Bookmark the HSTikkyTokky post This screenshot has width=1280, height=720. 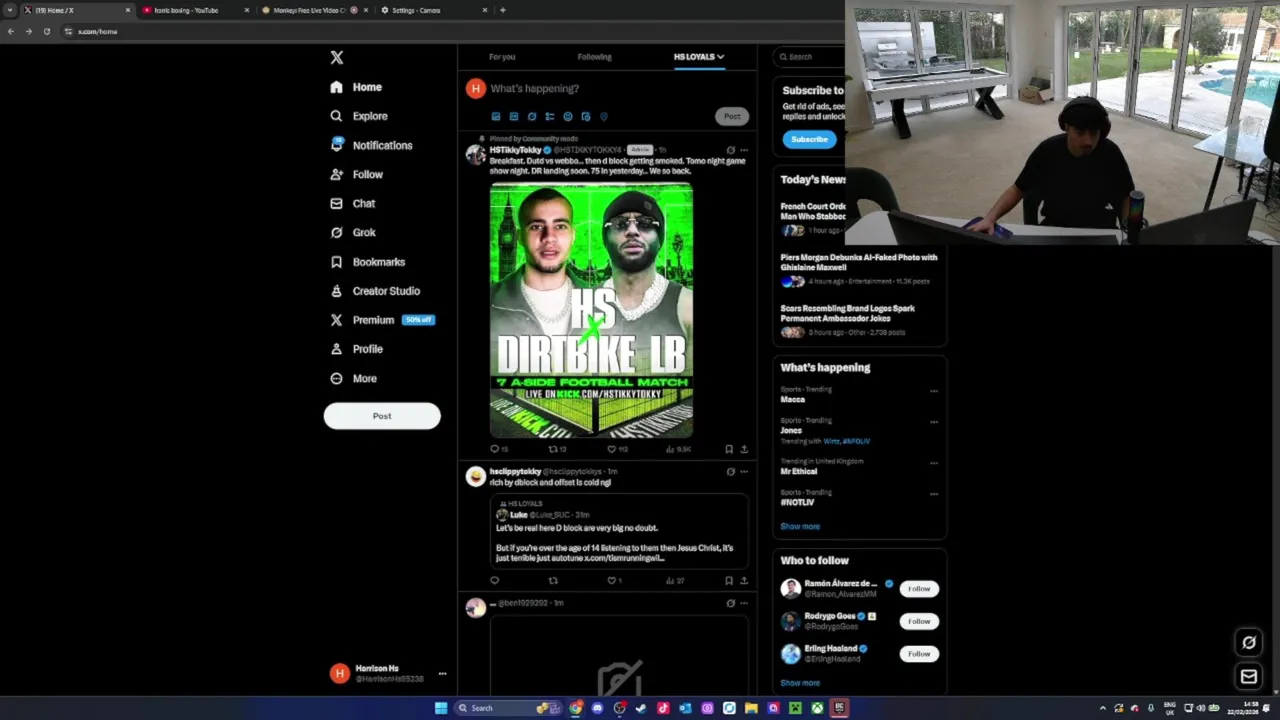(728, 449)
